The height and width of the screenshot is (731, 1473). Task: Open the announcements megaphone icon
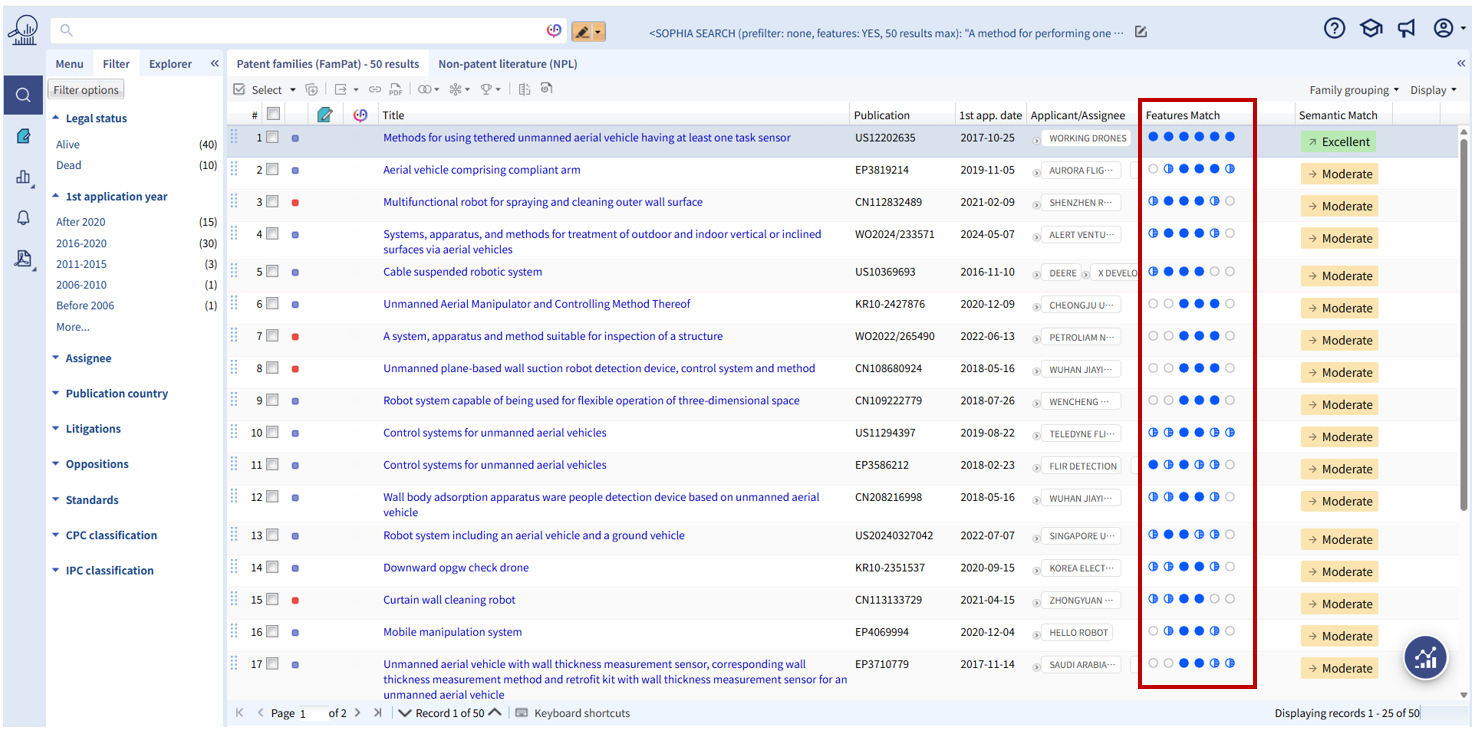[1407, 29]
